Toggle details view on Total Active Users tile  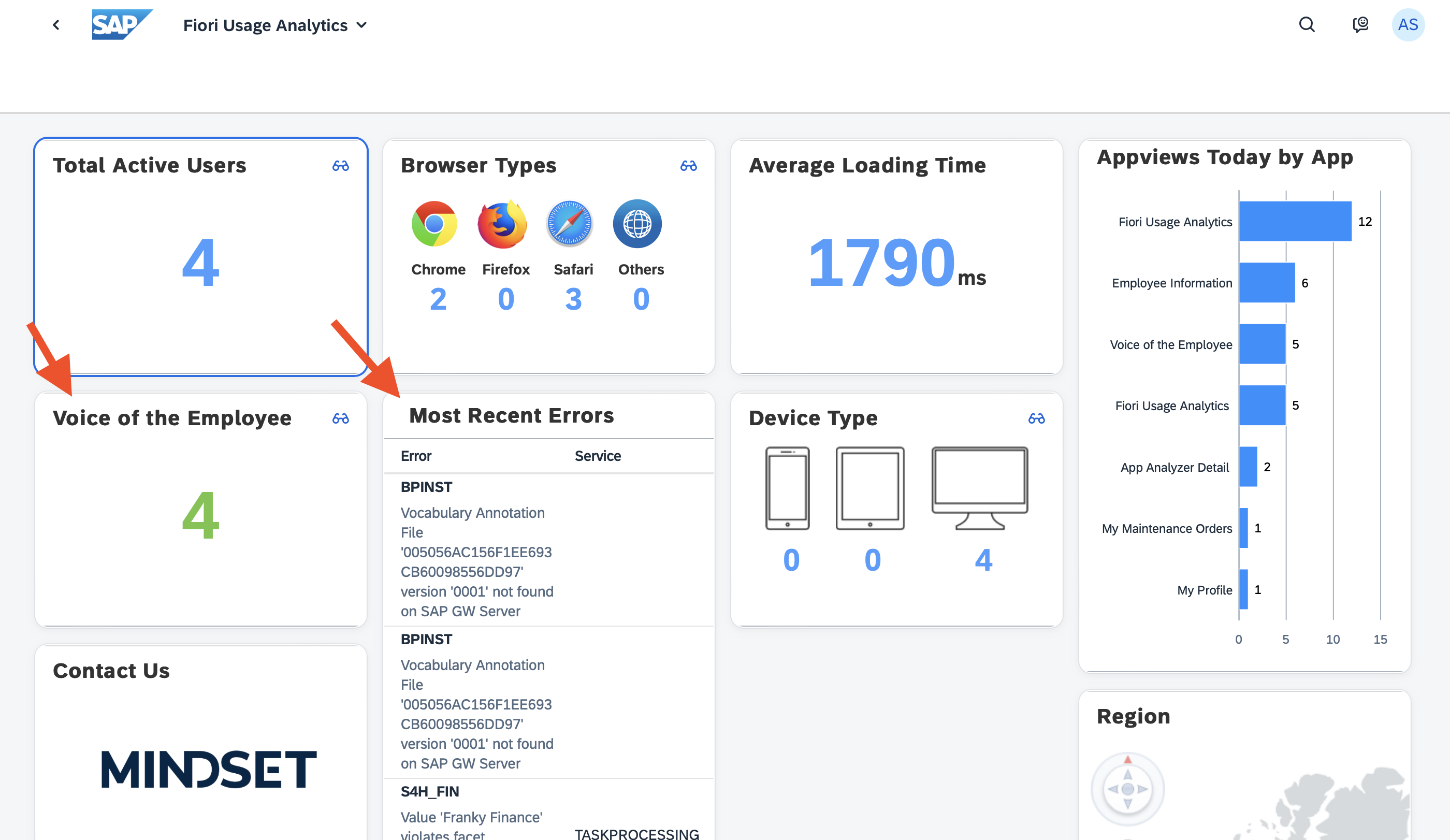(341, 166)
